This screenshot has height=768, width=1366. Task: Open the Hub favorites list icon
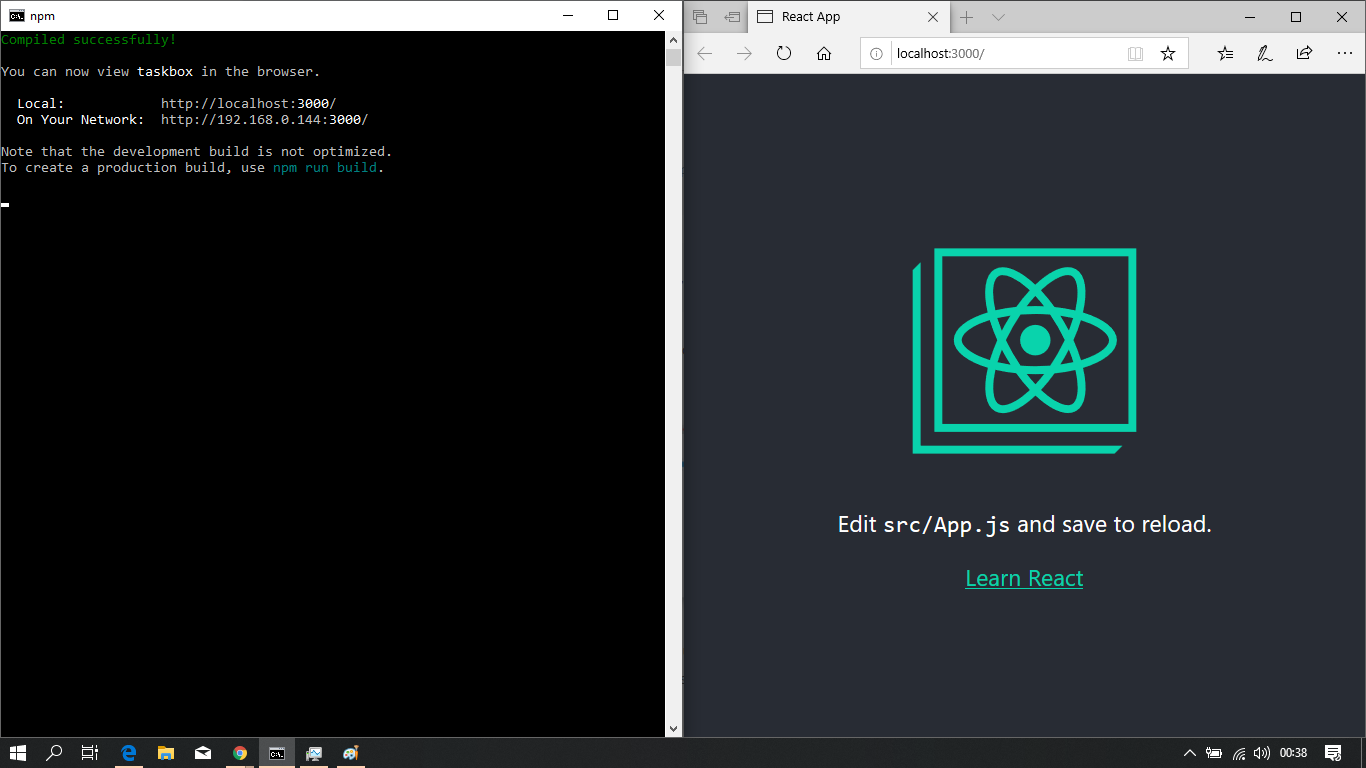1225,53
